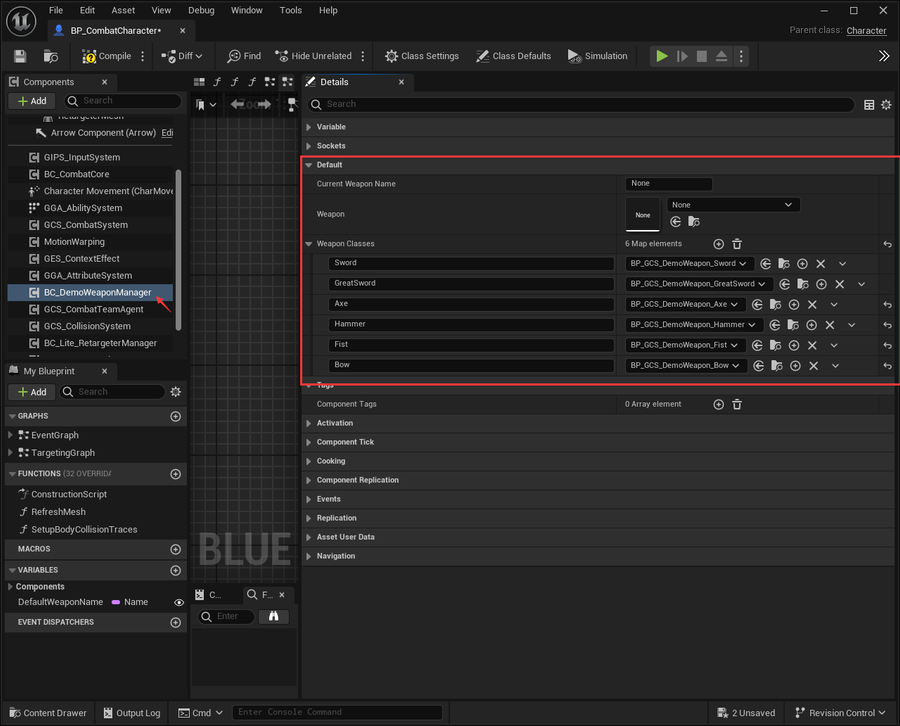Open the Character parent class link

coord(866,30)
